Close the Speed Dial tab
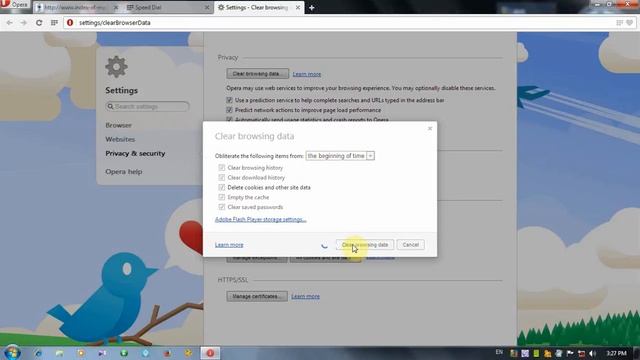The image size is (640, 360). click(207, 7)
